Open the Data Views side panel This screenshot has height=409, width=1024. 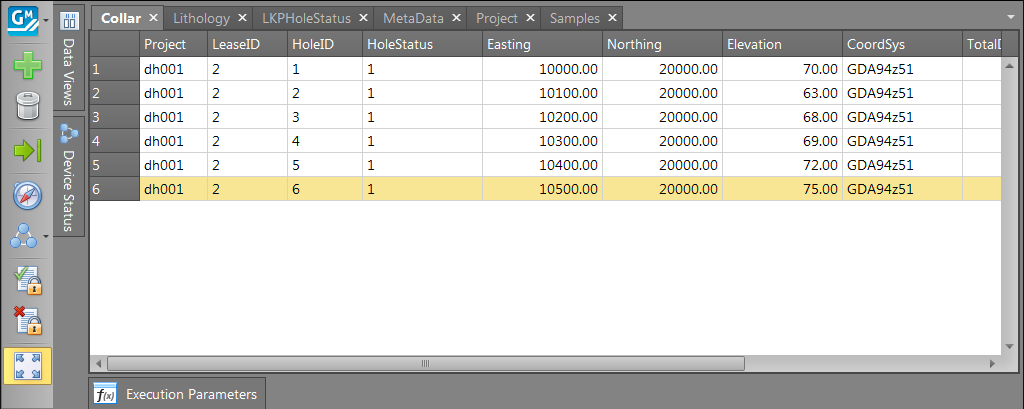(x=69, y=56)
